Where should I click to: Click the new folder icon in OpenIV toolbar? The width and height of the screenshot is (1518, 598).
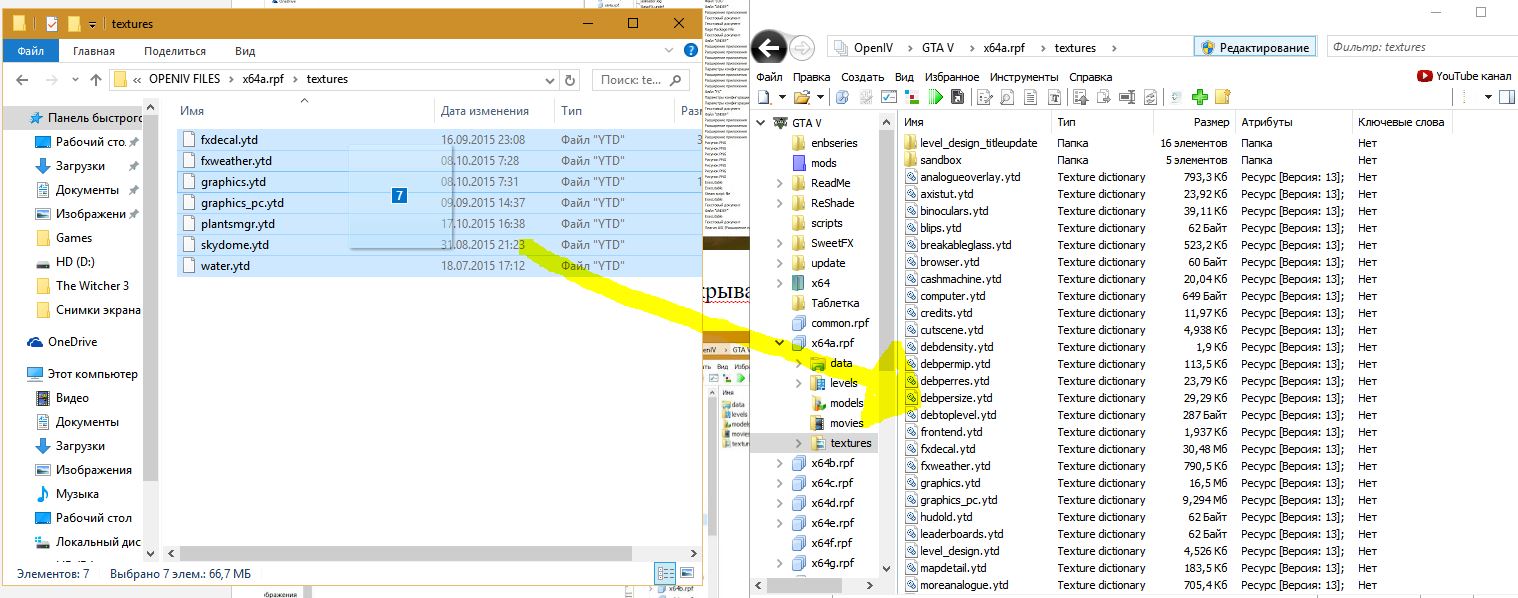point(1223,97)
